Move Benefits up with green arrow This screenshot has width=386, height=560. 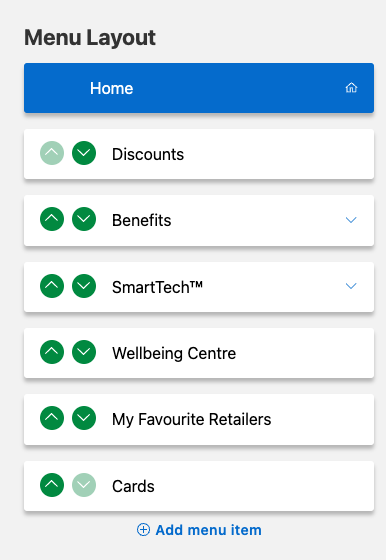click(52, 219)
